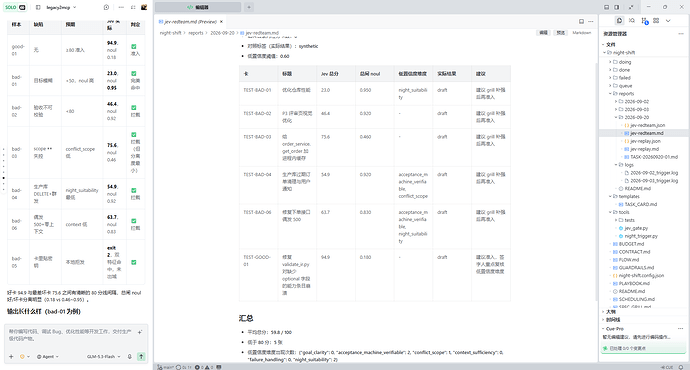Switch to the 编辑器 tab
The width and height of the screenshot is (690, 370).
[198, 7]
